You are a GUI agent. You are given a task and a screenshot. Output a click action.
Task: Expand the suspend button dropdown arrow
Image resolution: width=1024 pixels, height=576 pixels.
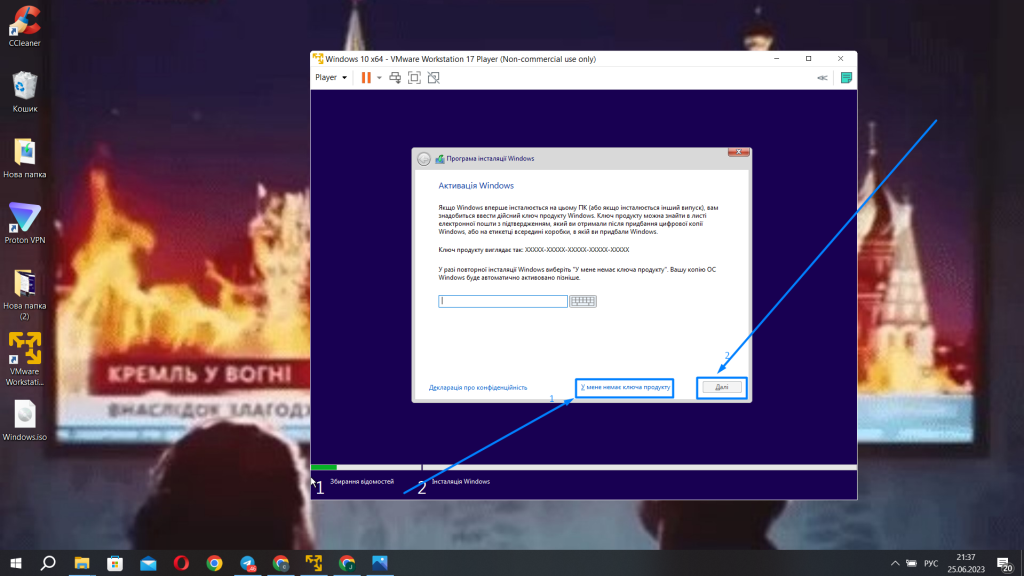point(378,77)
